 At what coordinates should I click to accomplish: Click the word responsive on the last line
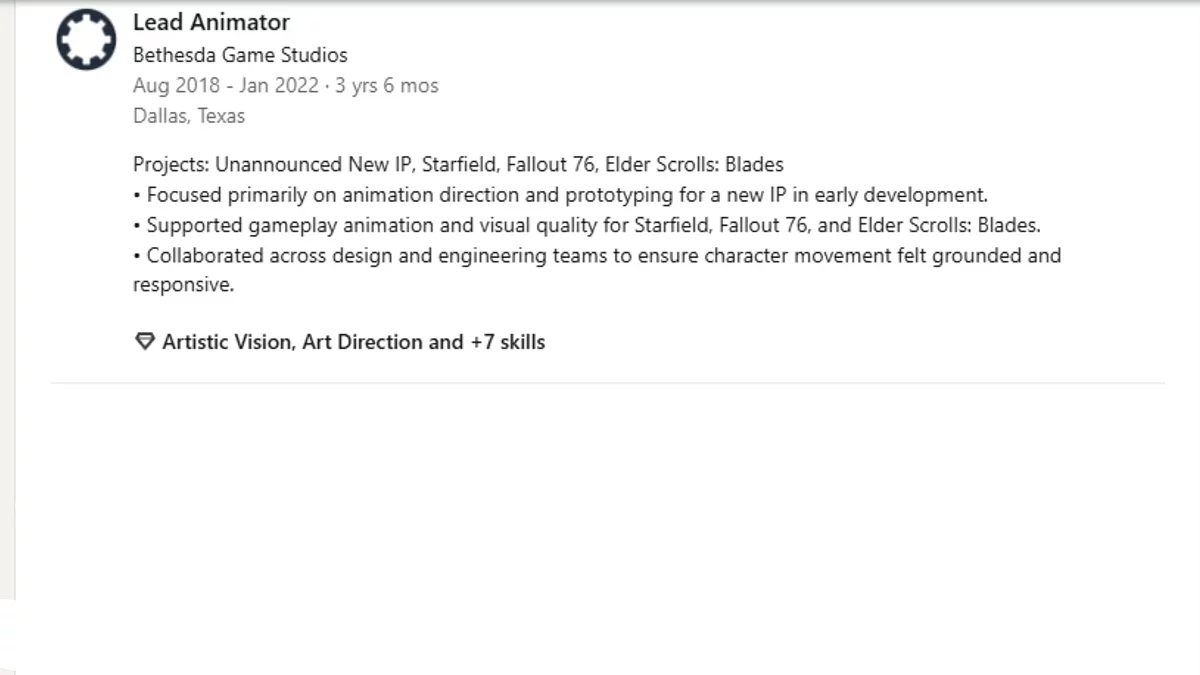click(181, 285)
